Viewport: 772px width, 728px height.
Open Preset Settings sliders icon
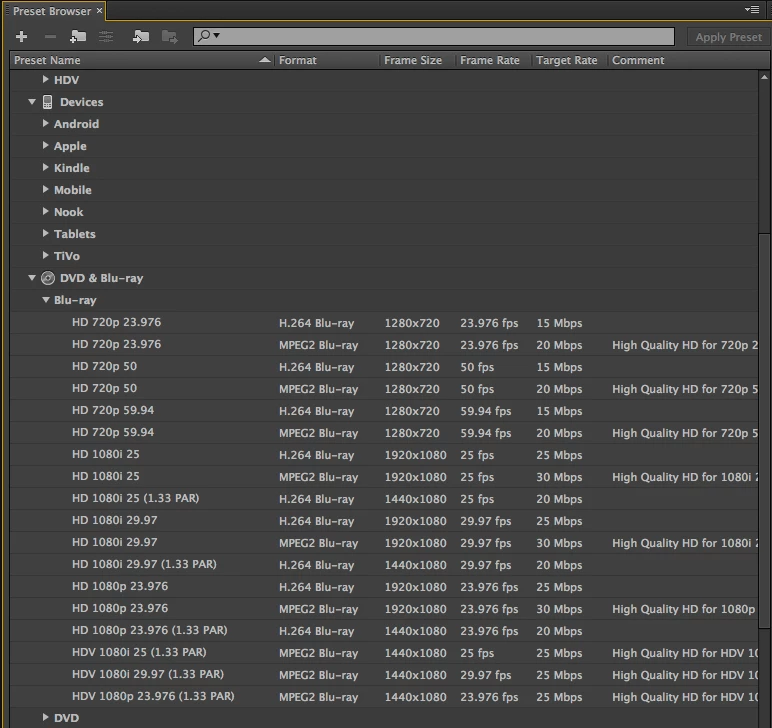click(106, 36)
